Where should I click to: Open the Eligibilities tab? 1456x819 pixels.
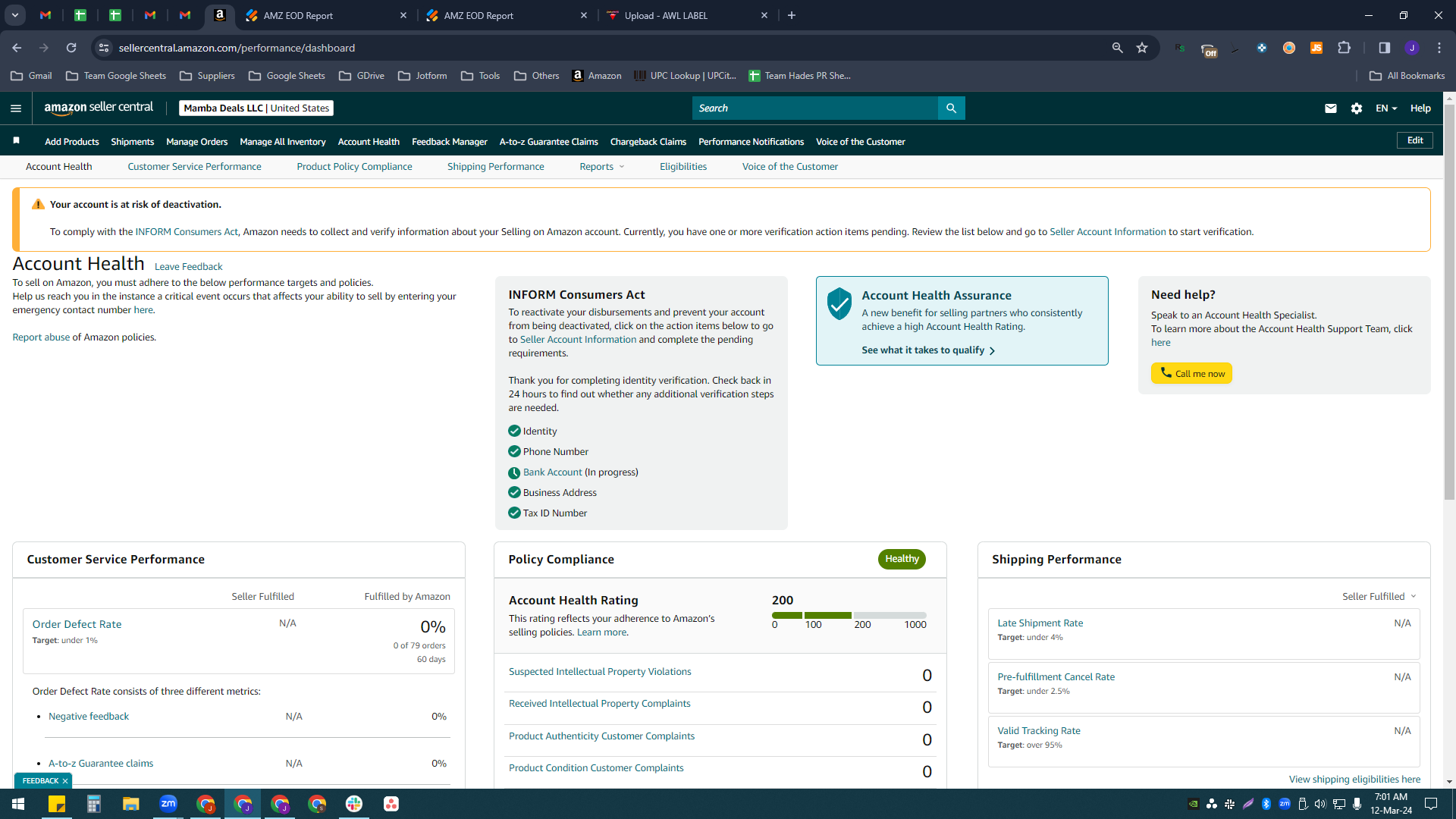(682, 167)
